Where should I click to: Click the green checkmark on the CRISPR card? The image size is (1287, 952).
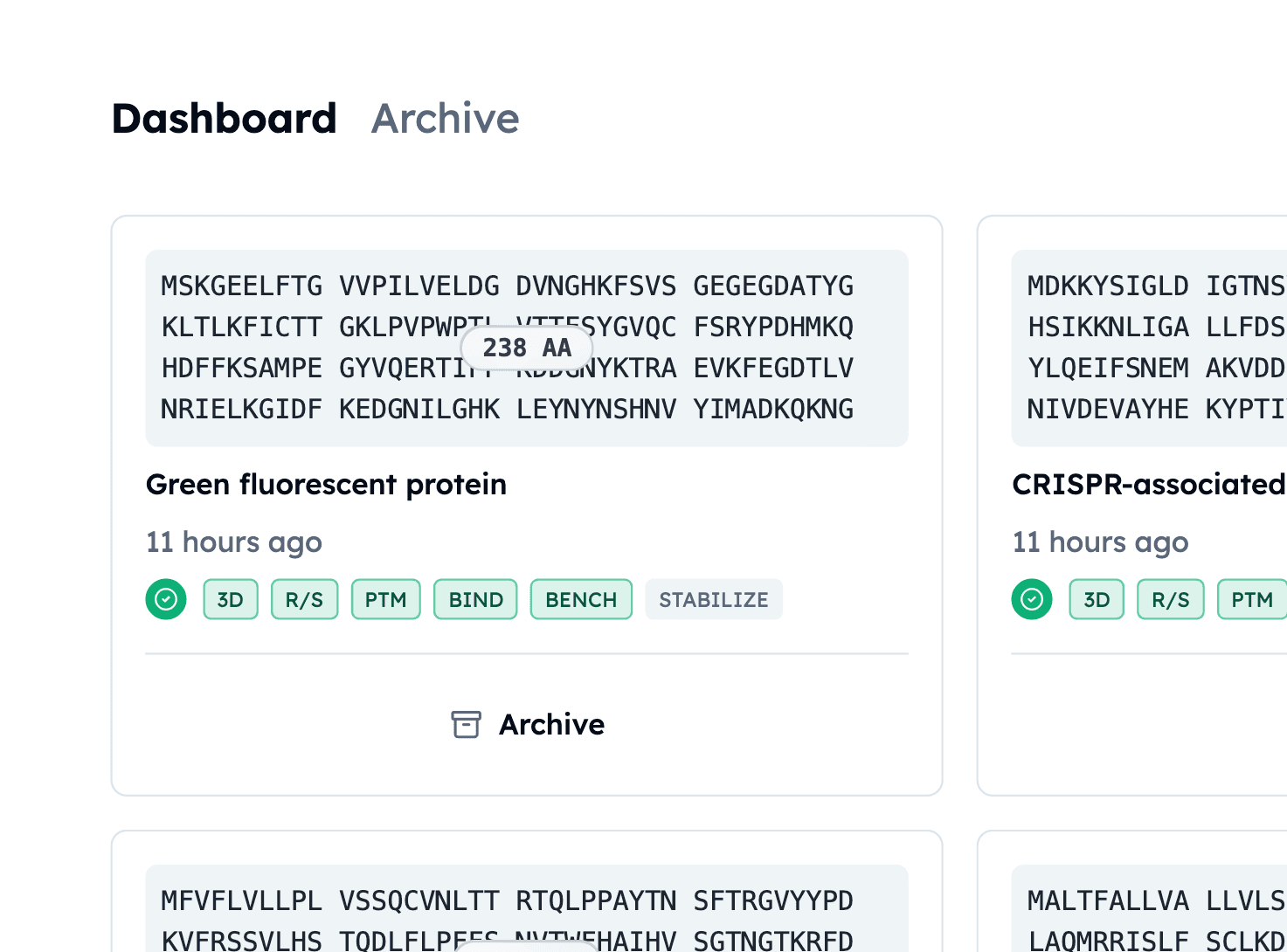[x=1032, y=599]
